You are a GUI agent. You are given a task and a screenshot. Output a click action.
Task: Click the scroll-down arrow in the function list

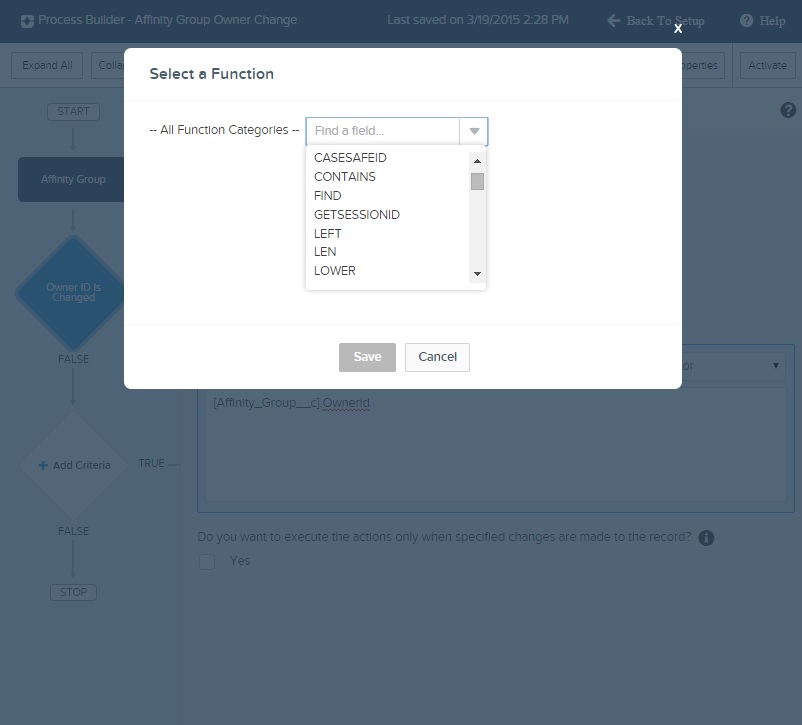pos(478,274)
